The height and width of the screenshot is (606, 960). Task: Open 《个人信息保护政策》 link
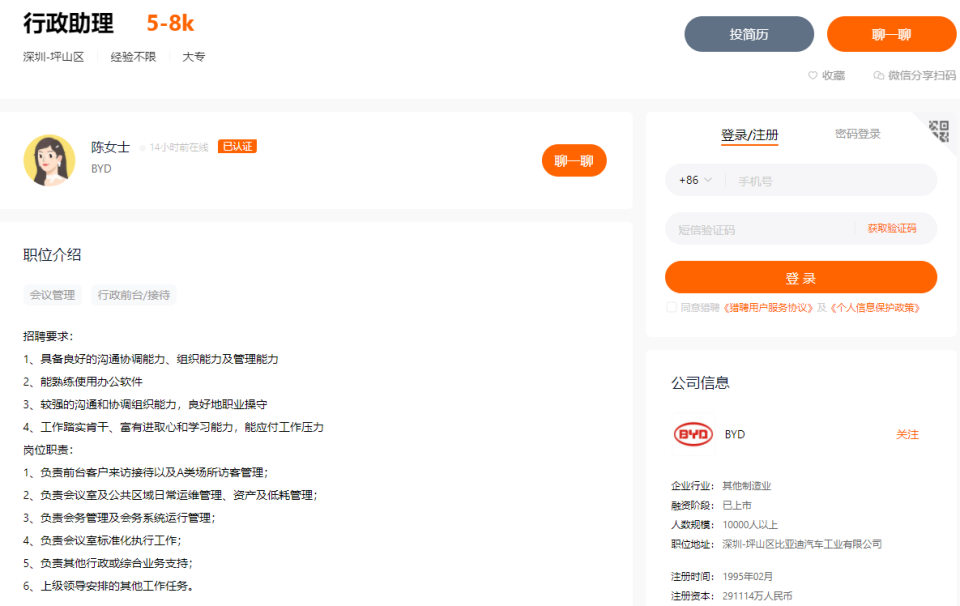tap(875, 307)
